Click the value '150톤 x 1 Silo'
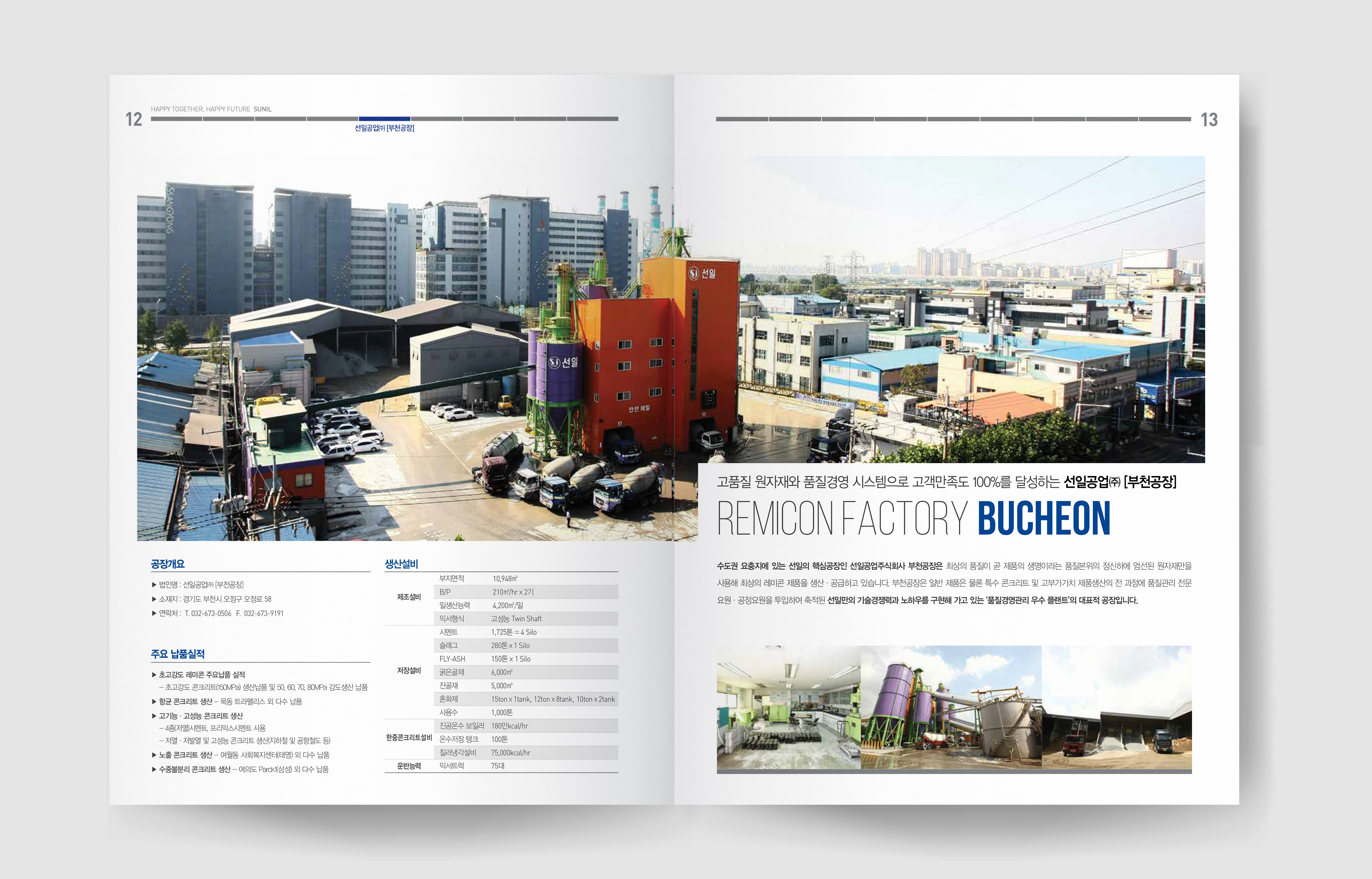Viewport: 1372px width, 879px height. click(x=511, y=659)
